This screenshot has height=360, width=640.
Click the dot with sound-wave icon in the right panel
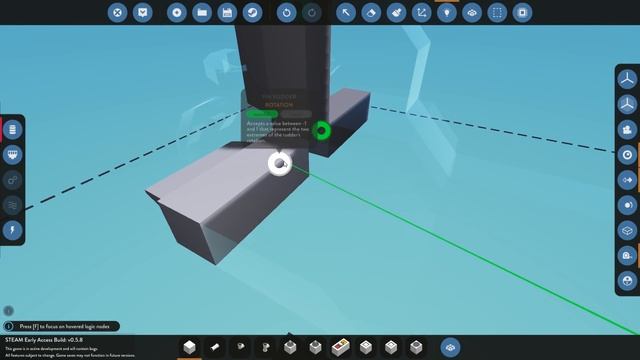(627, 205)
